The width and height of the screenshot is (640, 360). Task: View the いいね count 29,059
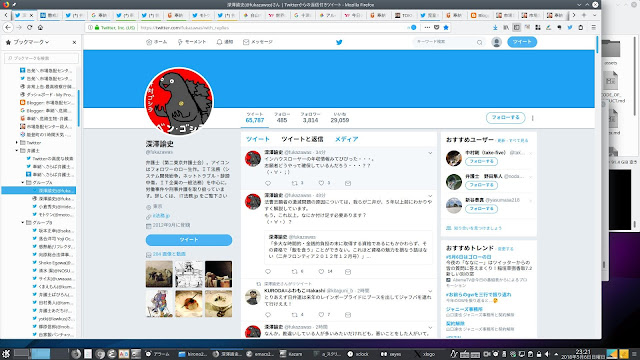pyautogui.click(x=340, y=118)
